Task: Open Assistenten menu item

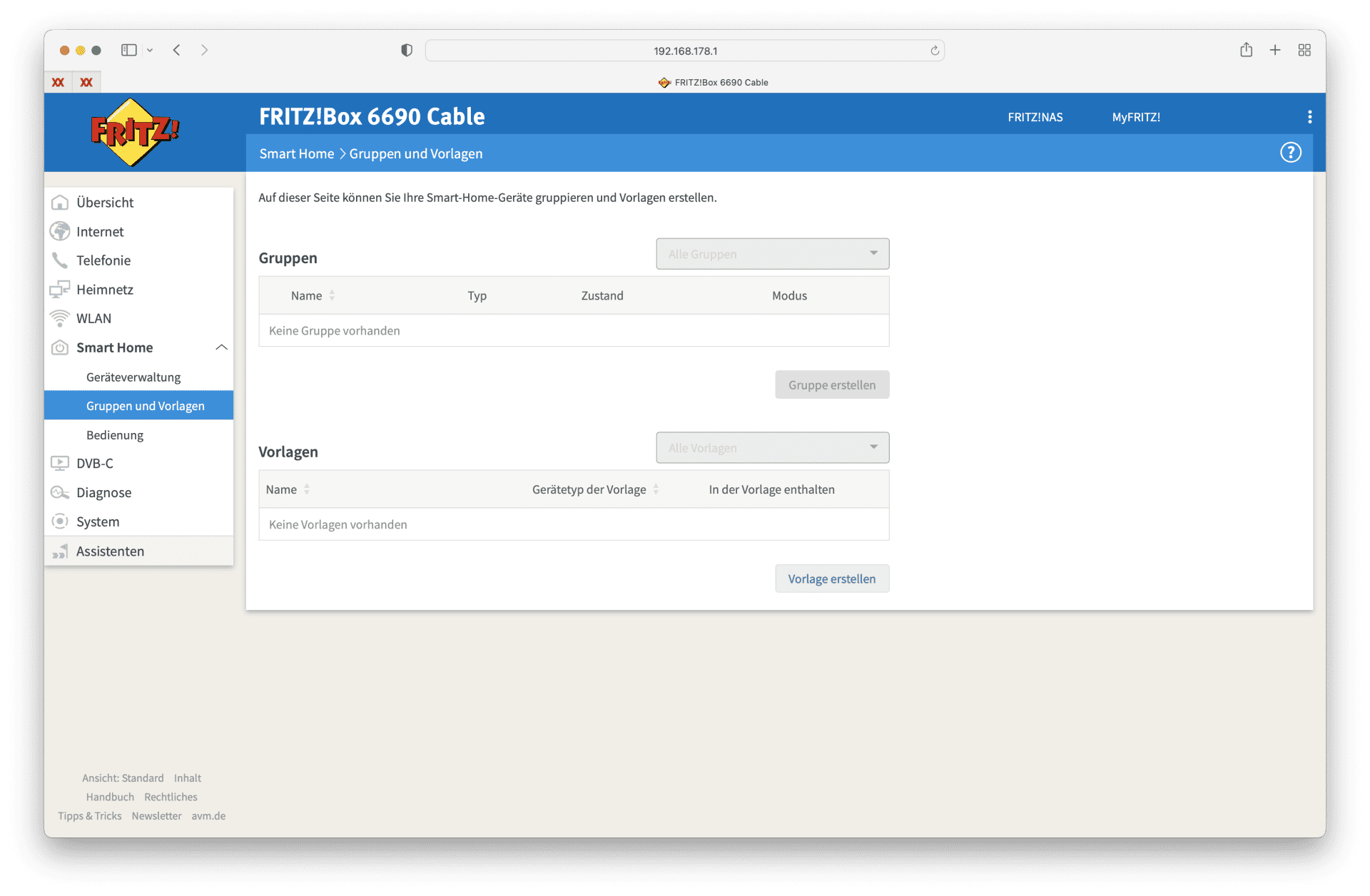Action: click(x=139, y=551)
